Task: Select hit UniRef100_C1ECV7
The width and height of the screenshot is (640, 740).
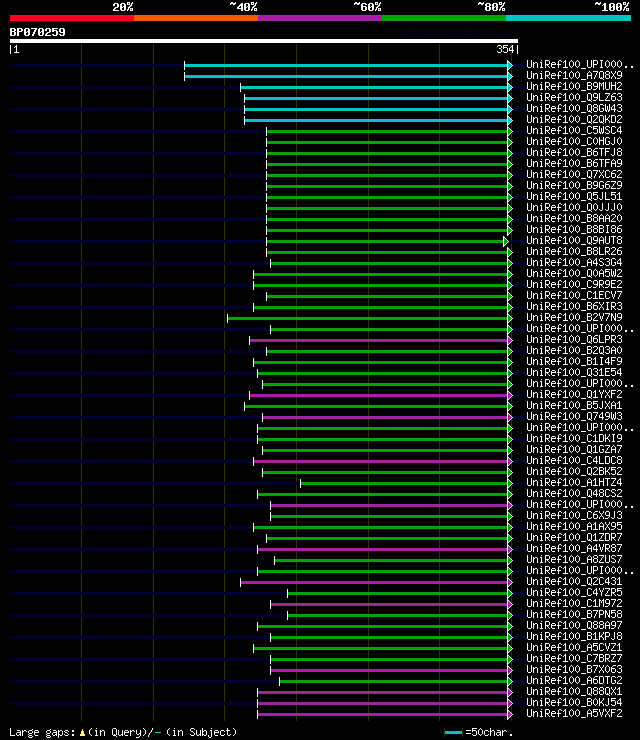Action: pos(574,295)
